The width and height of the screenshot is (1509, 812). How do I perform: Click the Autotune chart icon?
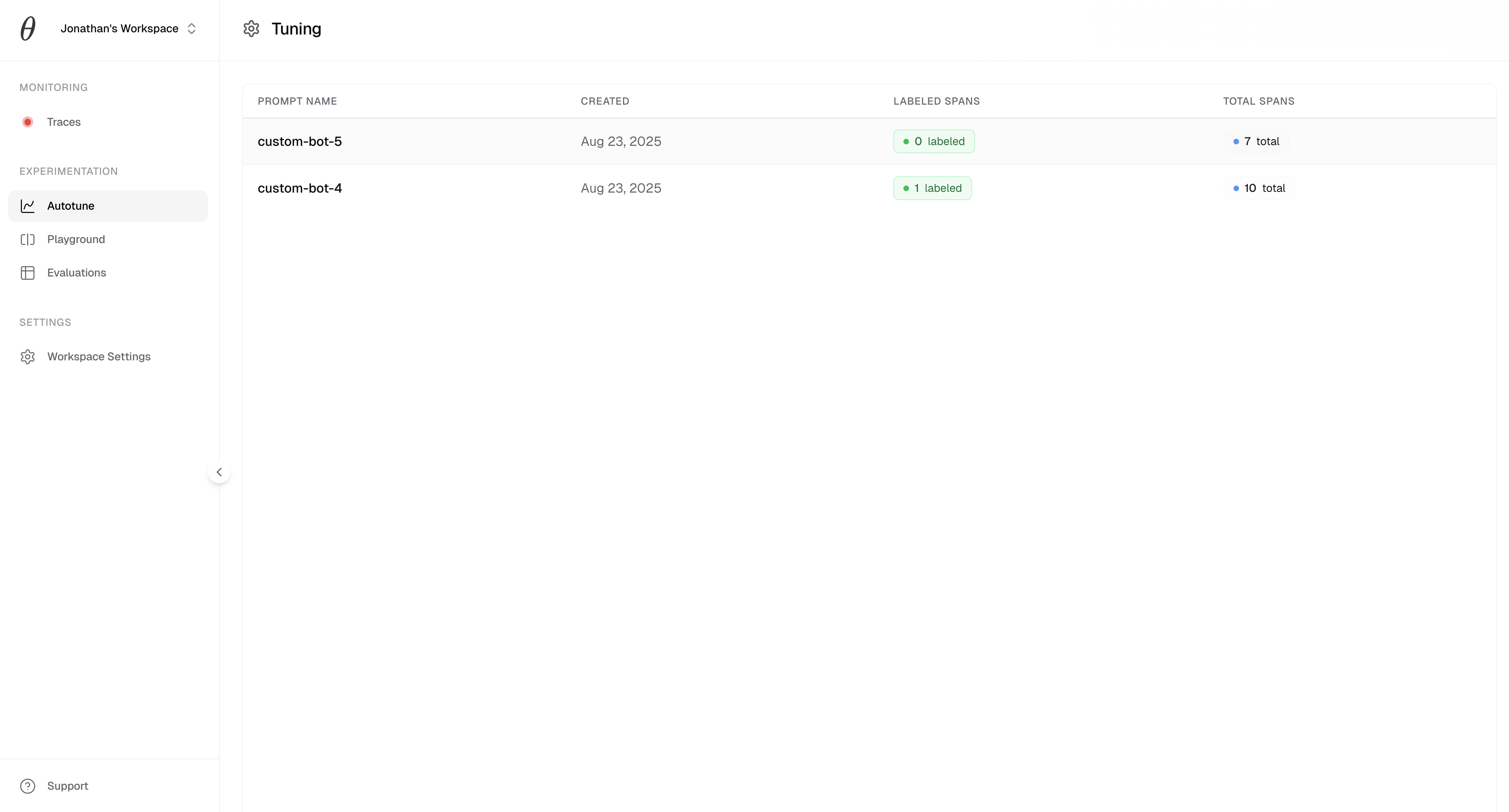click(27, 206)
